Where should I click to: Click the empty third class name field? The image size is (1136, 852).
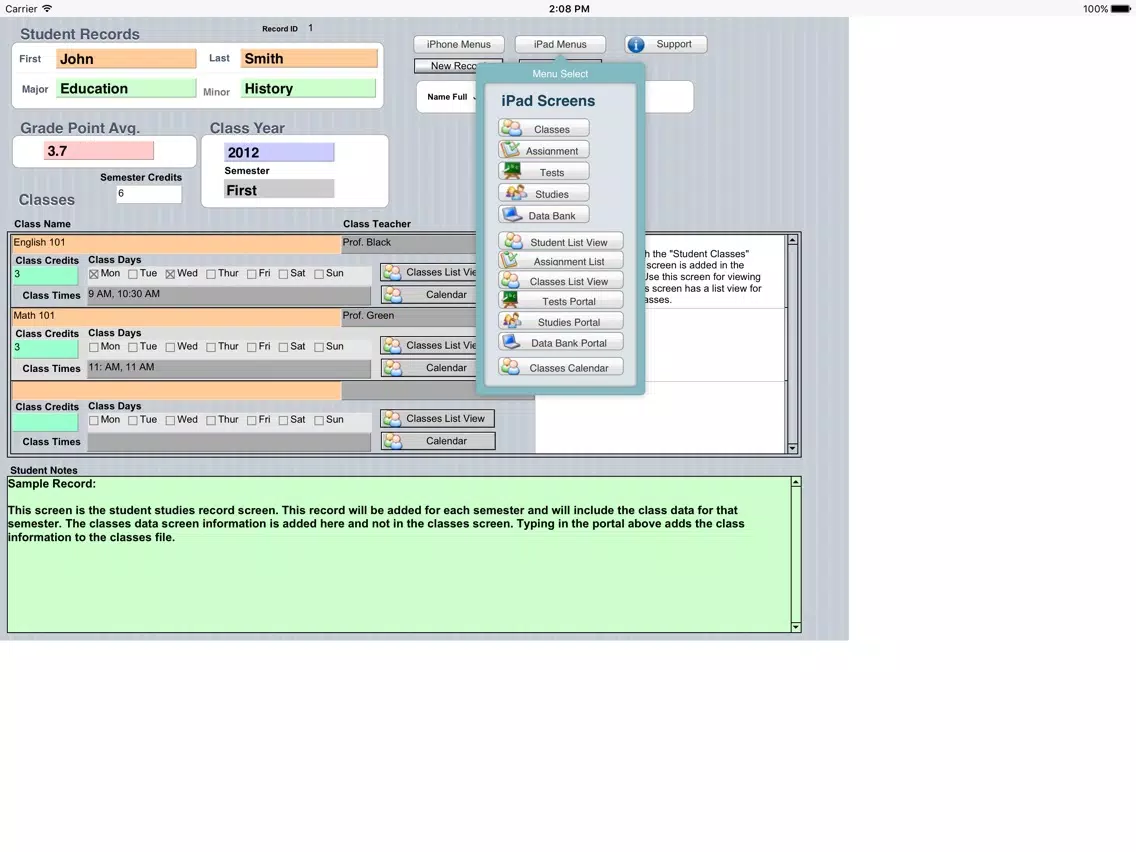(x=176, y=390)
